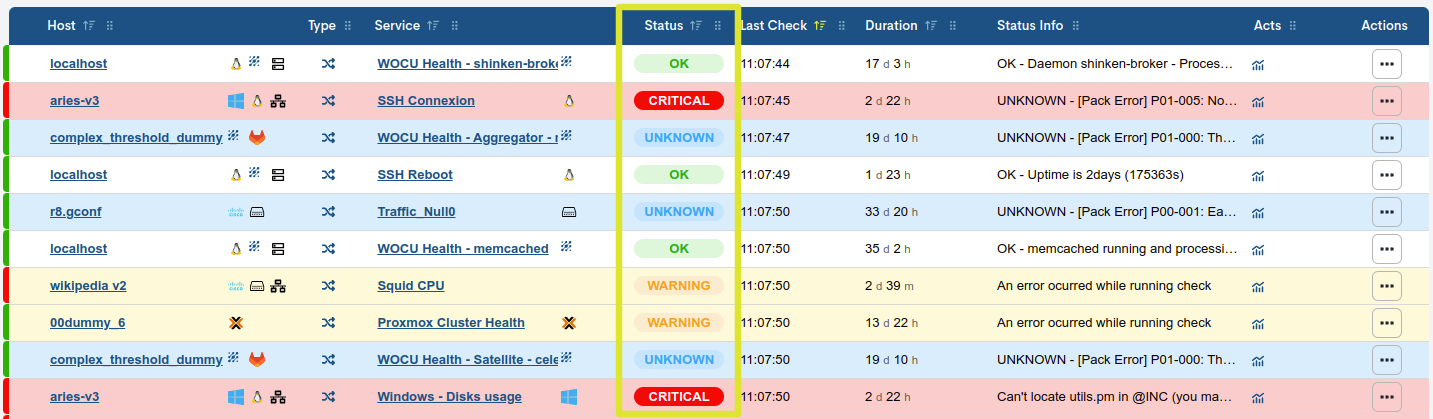The width and height of the screenshot is (1433, 419).
Task: Click Cisco icon next to r8.gconf host
Action: coord(236,212)
